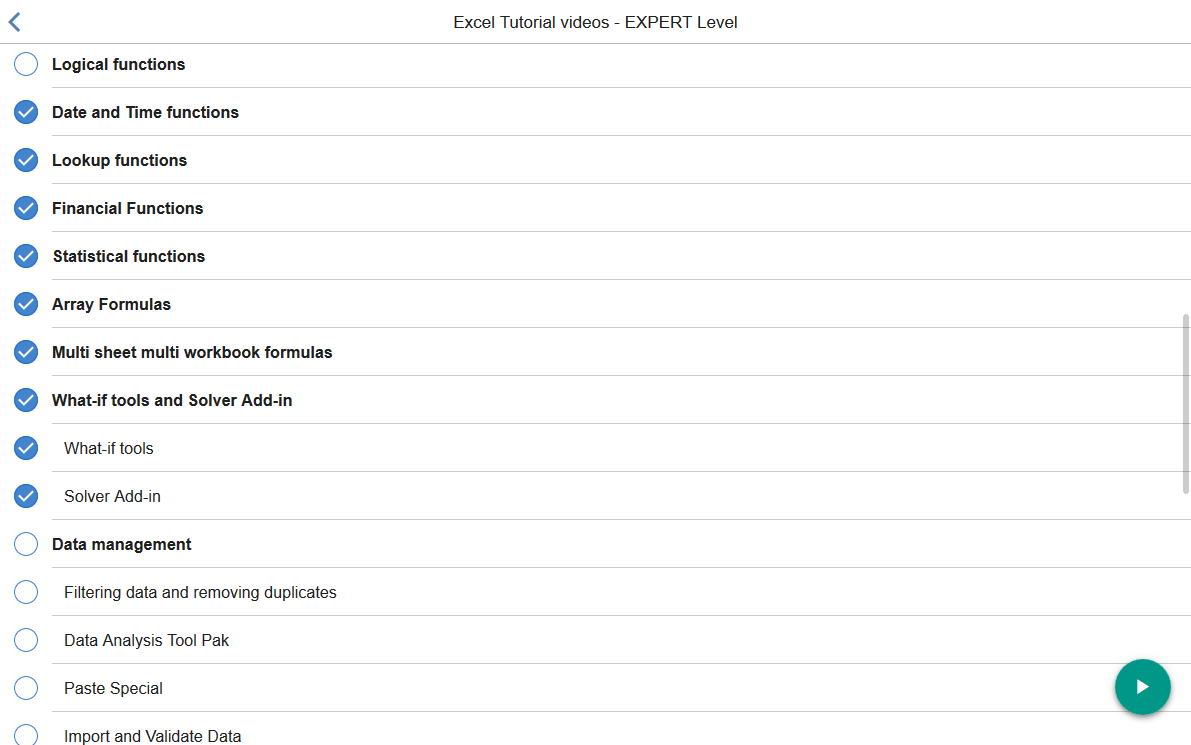The image size is (1191, 745).
Task: Start playback with the green play button
Action: [x=1142, y=687]
